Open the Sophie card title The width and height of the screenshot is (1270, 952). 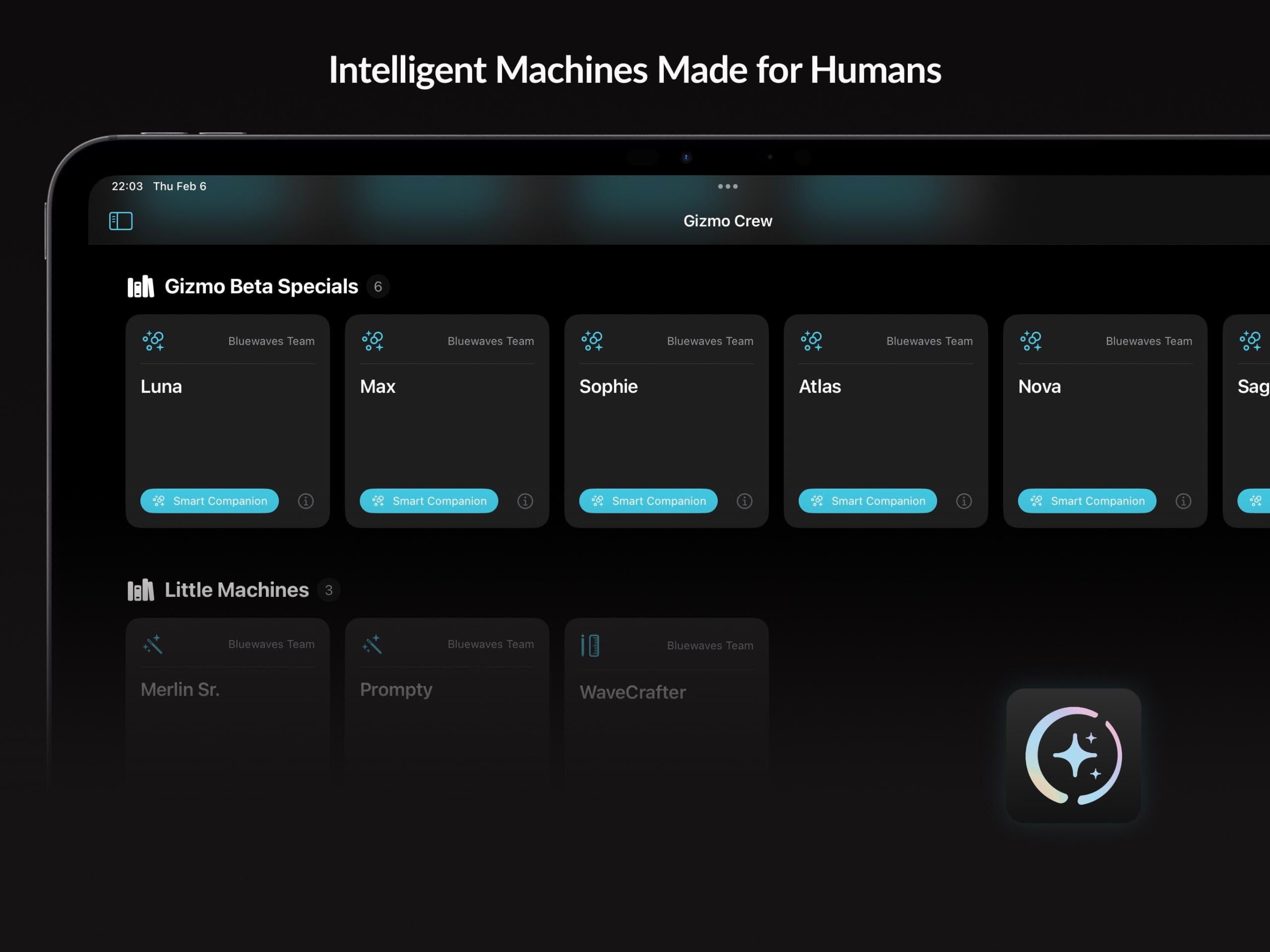[x=609, y=387]
